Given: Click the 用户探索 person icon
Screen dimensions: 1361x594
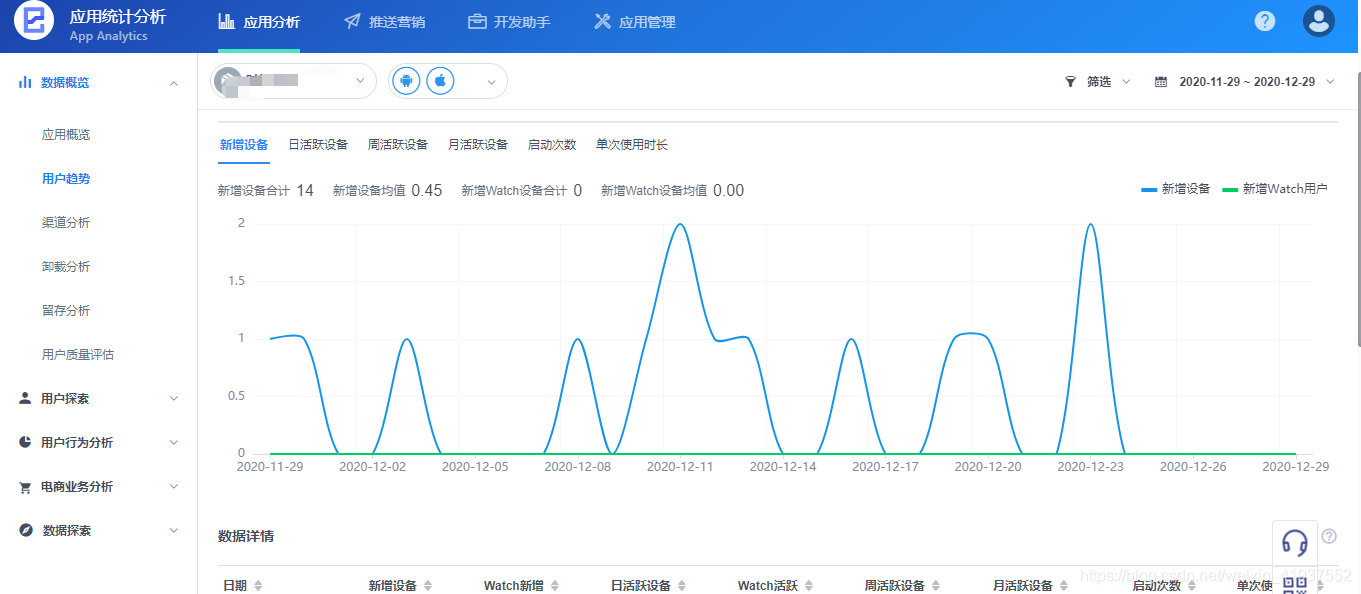Looking at the screenshot, I should coord(25,398).
